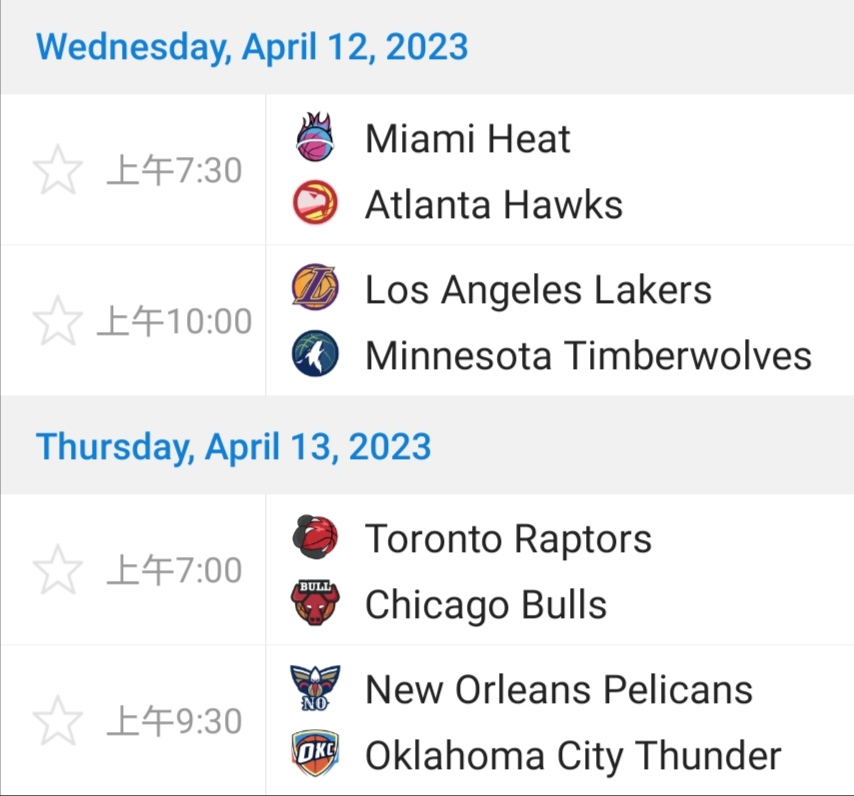Screen dimensions: 854x796
Task: Toggle favorite star for Raptors vs Bulls
Action: coord(58,570)
